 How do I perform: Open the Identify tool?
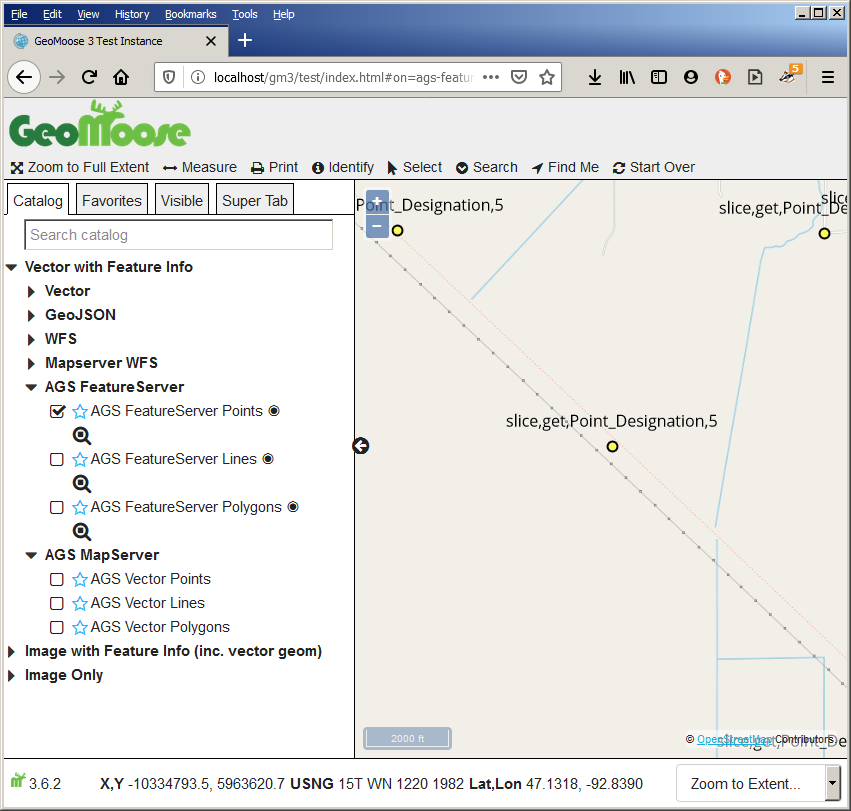(x=342, y=167)
